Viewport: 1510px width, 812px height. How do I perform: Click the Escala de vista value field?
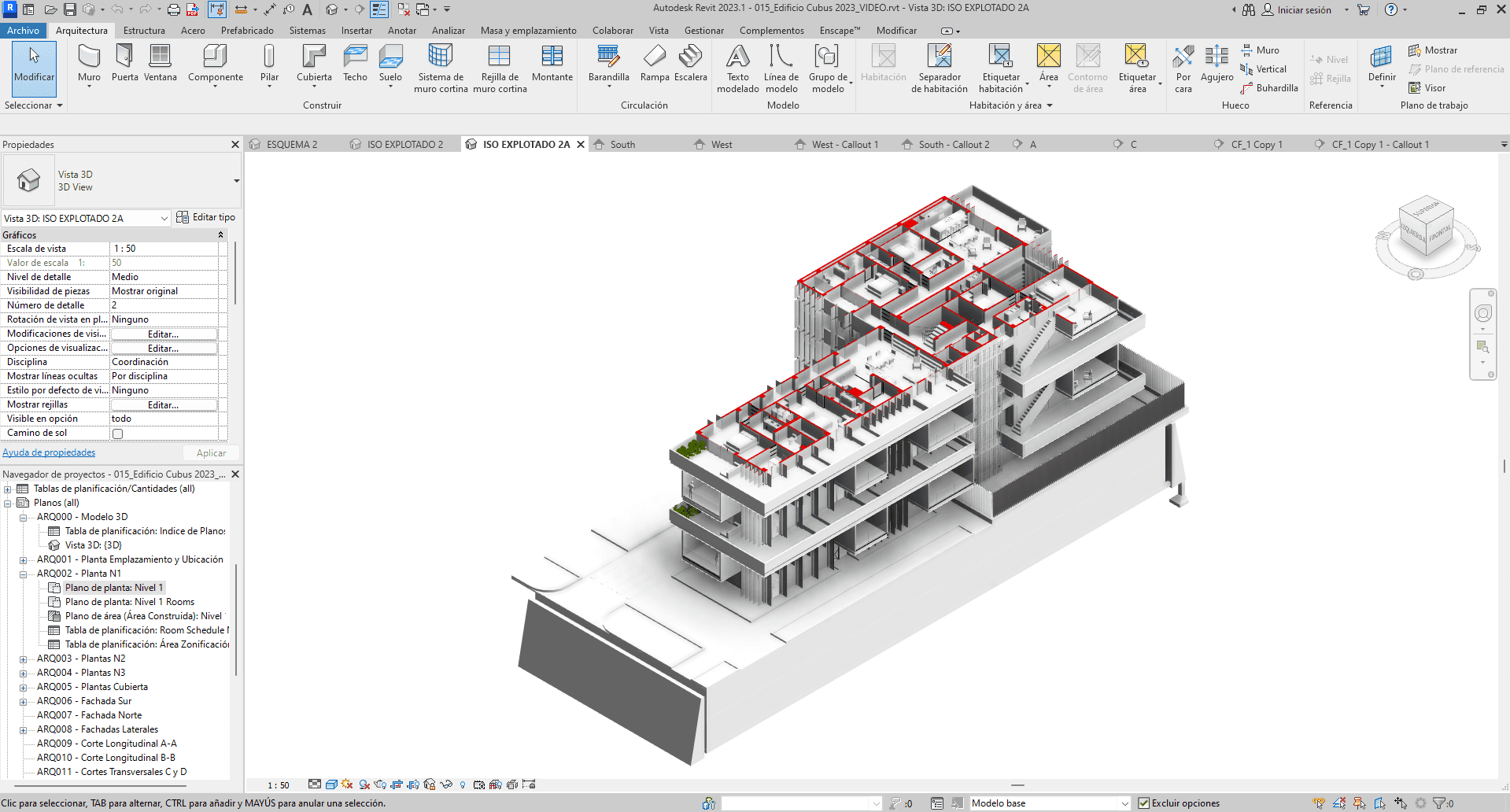pyautogui.click(x=164, y=249)
